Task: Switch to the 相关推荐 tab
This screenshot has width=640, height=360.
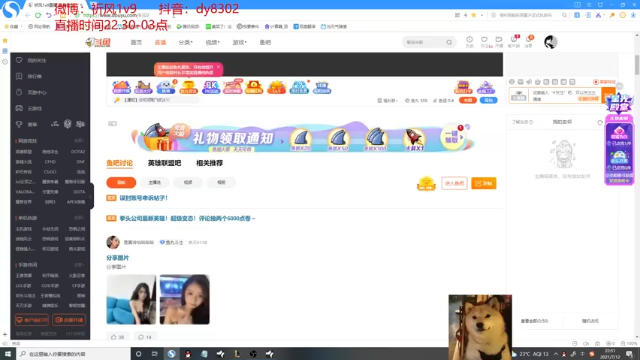Action: click(x=209, y=163)
